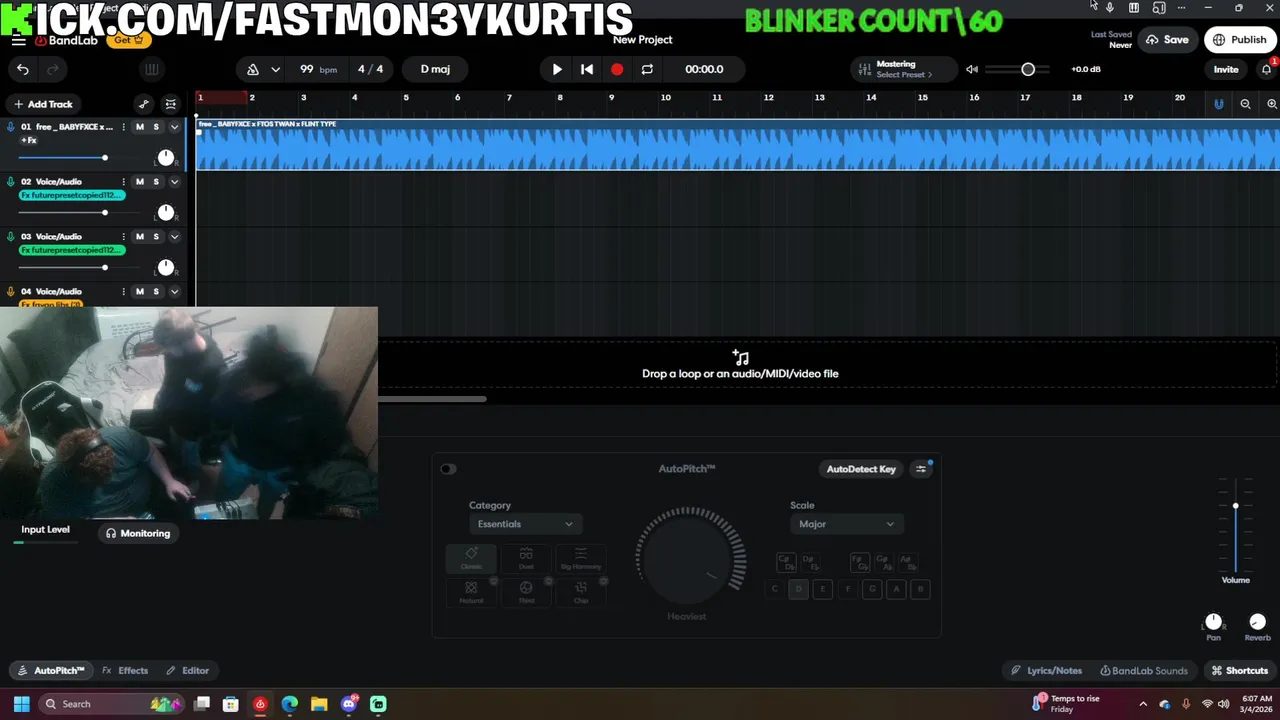Image resolution: width=1280 pixels, height=720 pixels.
Task: Click the master volume speaker icon
Action: [x=972, y=69]
